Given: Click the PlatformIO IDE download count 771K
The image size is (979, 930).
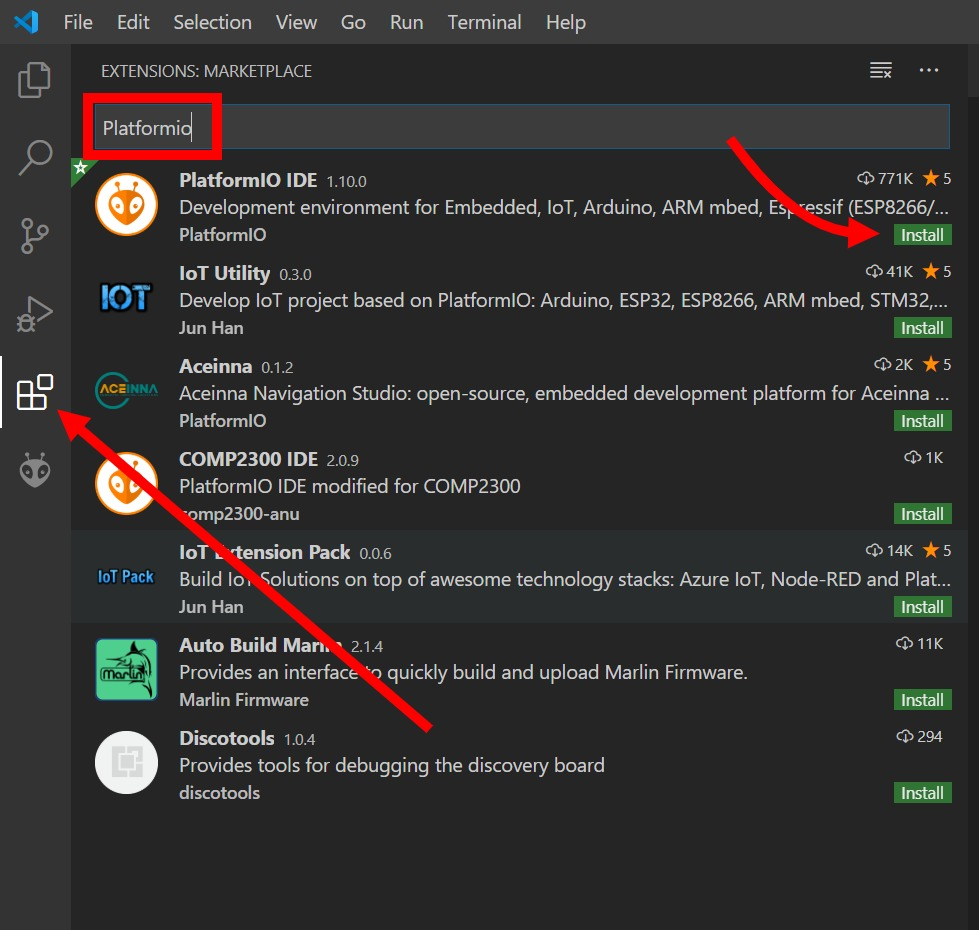Looking at the screenshot, I should pyautogui.click(x=885, y=179).
